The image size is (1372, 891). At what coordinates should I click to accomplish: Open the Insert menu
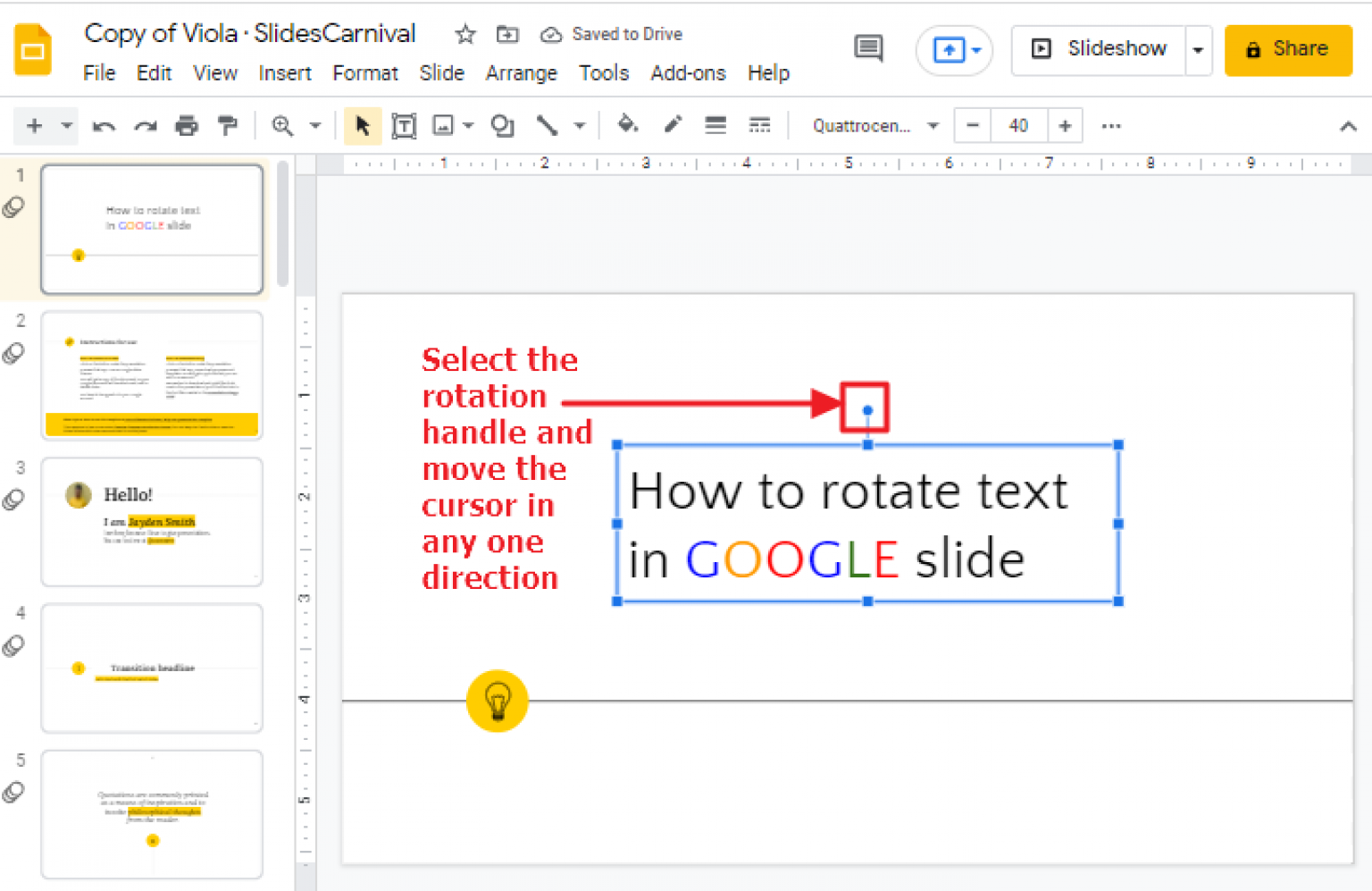tap(285, 73)
